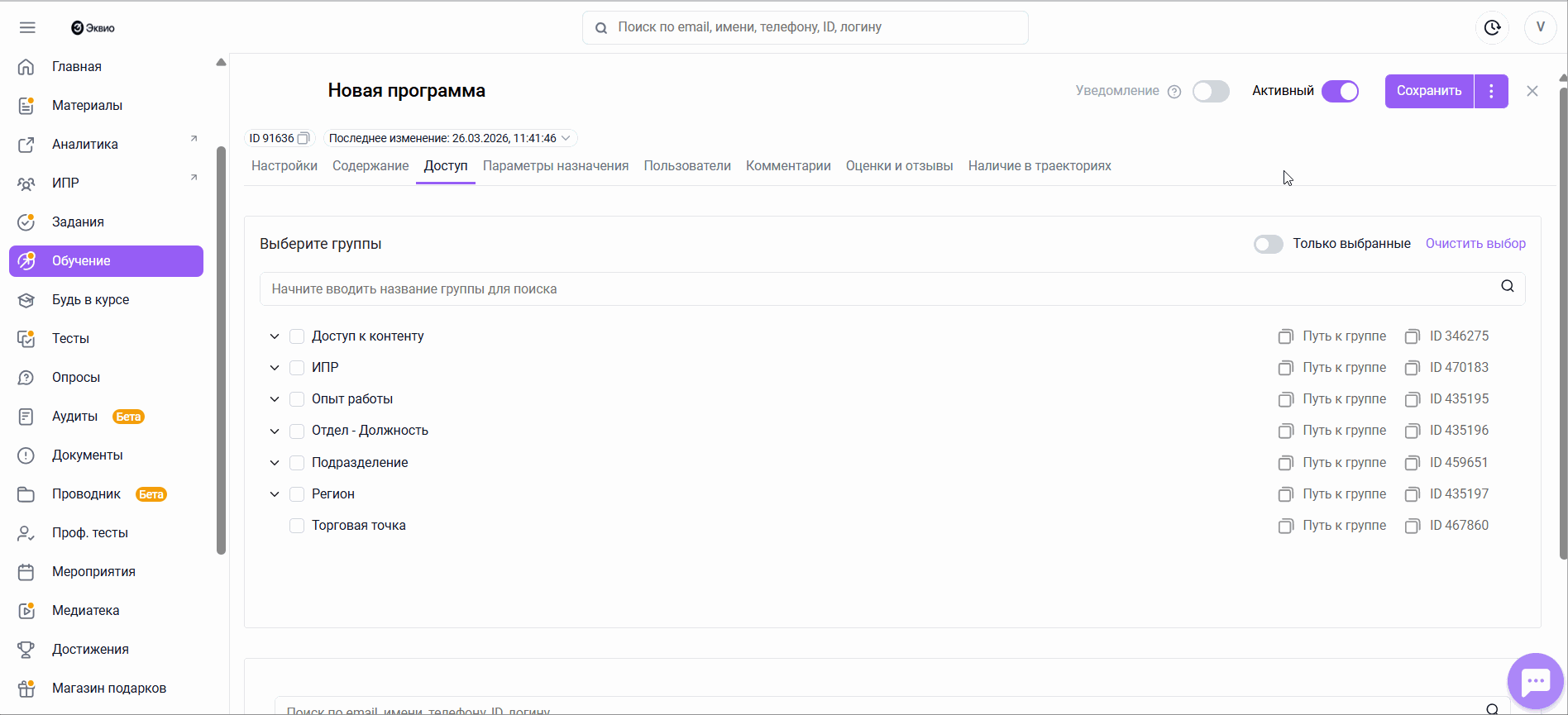Check the ИПР group checkbox
Image resolution: width=1568 pixels, height=715 pixels.
tap(297, 368)
